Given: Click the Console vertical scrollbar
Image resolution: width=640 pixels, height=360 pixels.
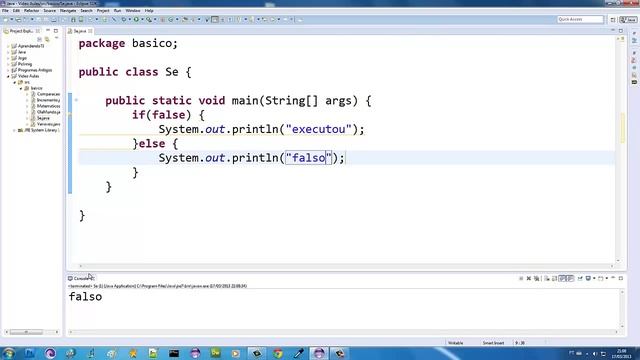Looking at the screenshot, I should coord(622,309).
